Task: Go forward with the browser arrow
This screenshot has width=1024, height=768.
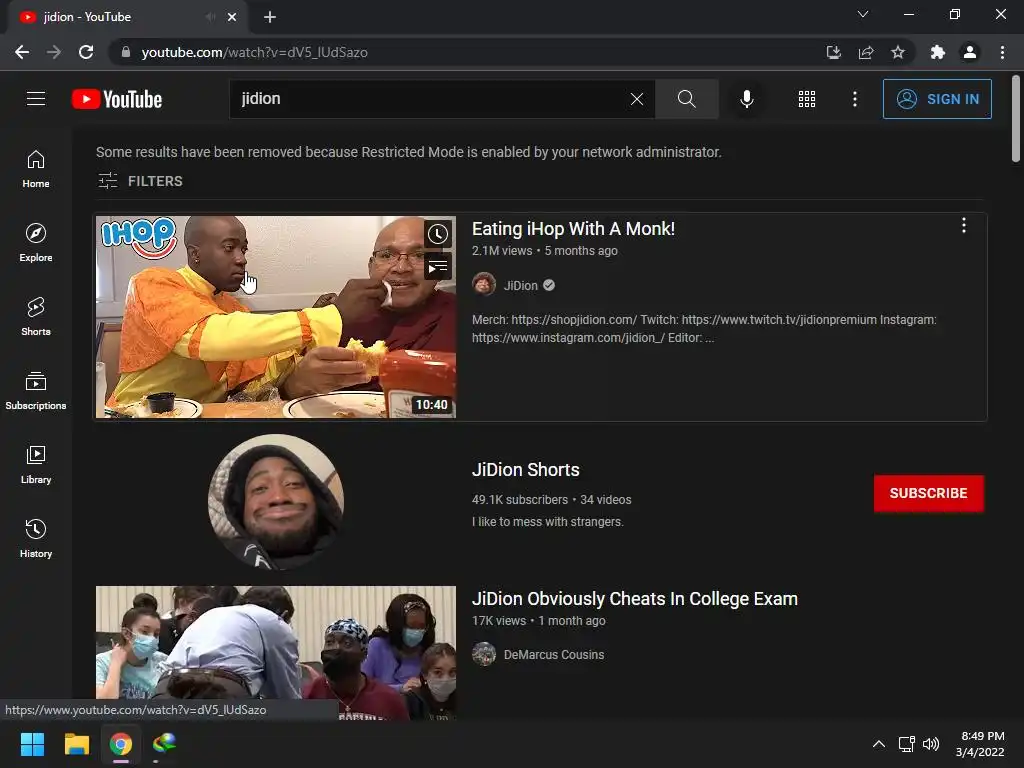Action: point(54,52)
